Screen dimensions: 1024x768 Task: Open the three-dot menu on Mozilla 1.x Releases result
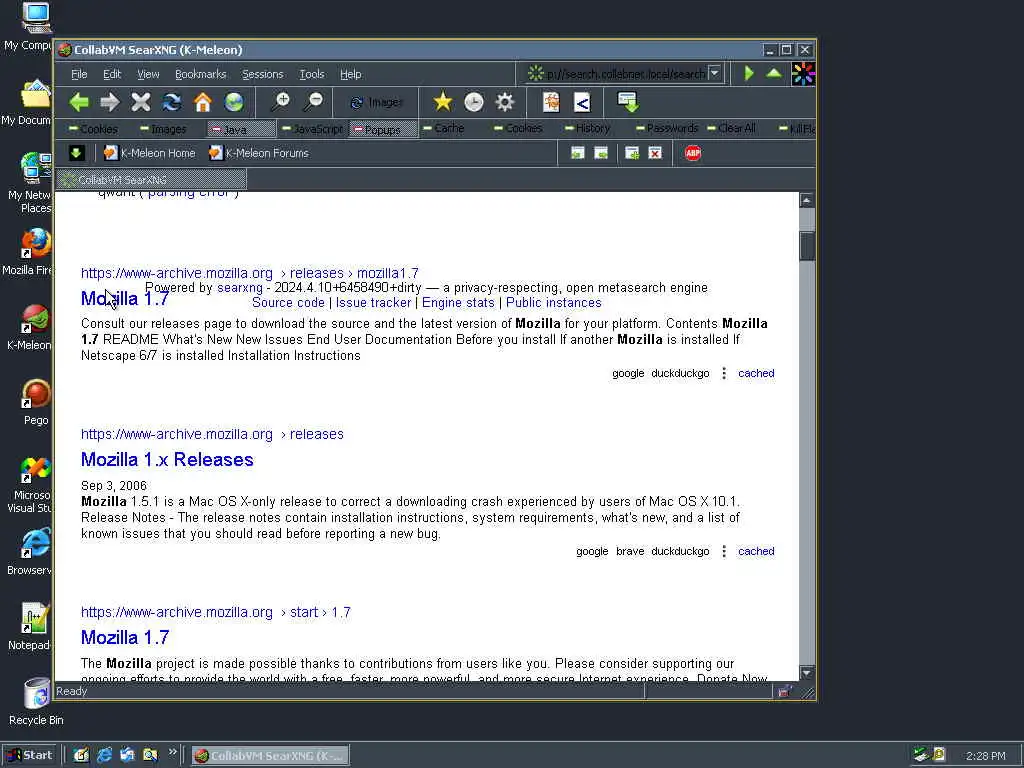[724, 551]
